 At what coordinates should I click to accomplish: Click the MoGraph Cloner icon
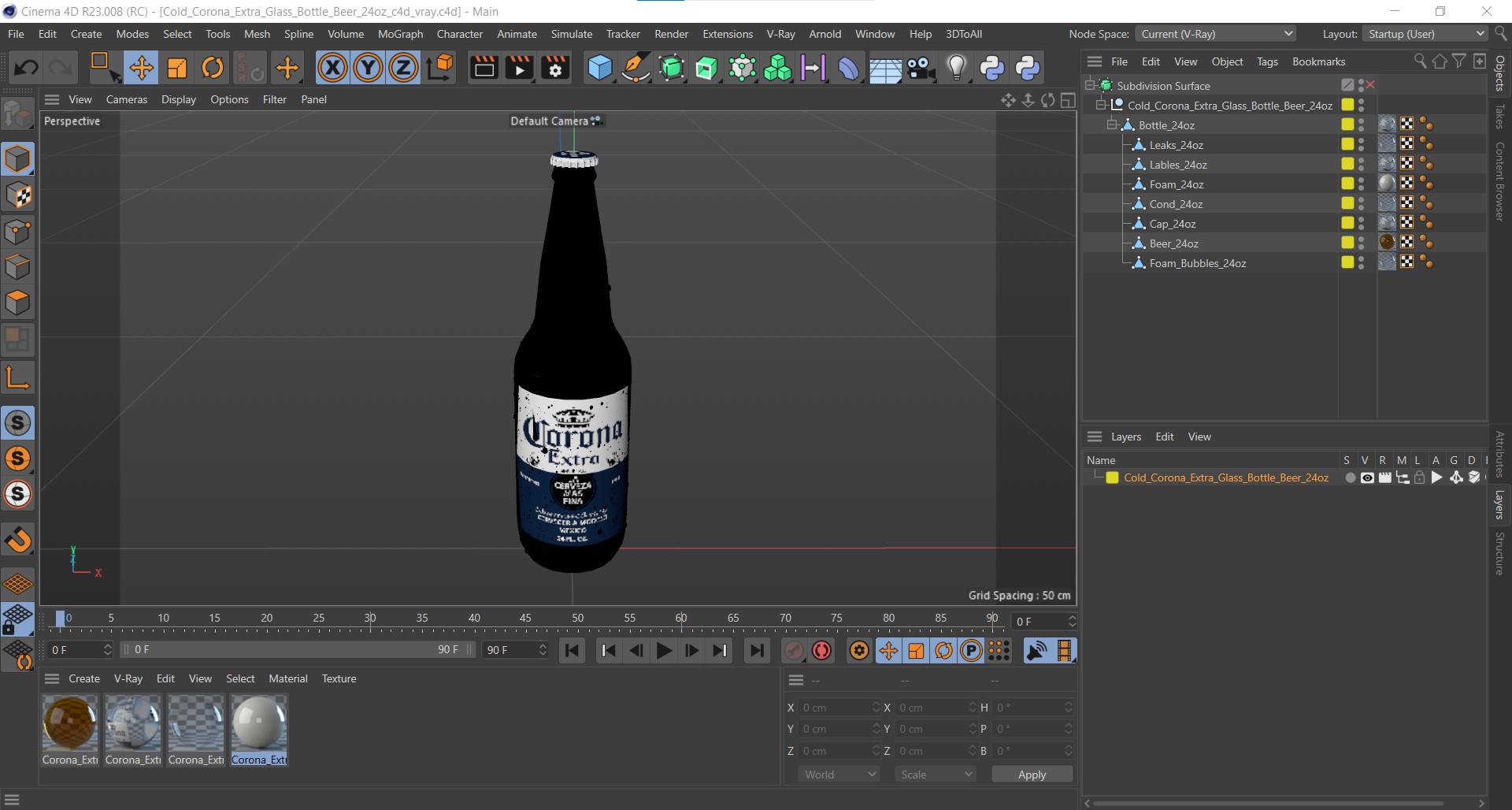point(777,68)
